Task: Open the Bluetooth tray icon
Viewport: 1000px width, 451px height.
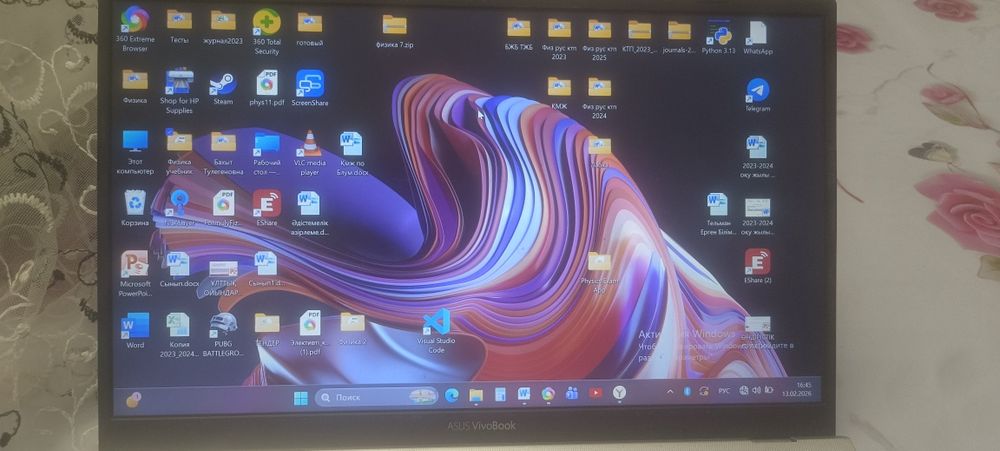Action: (x=687, y=392)
